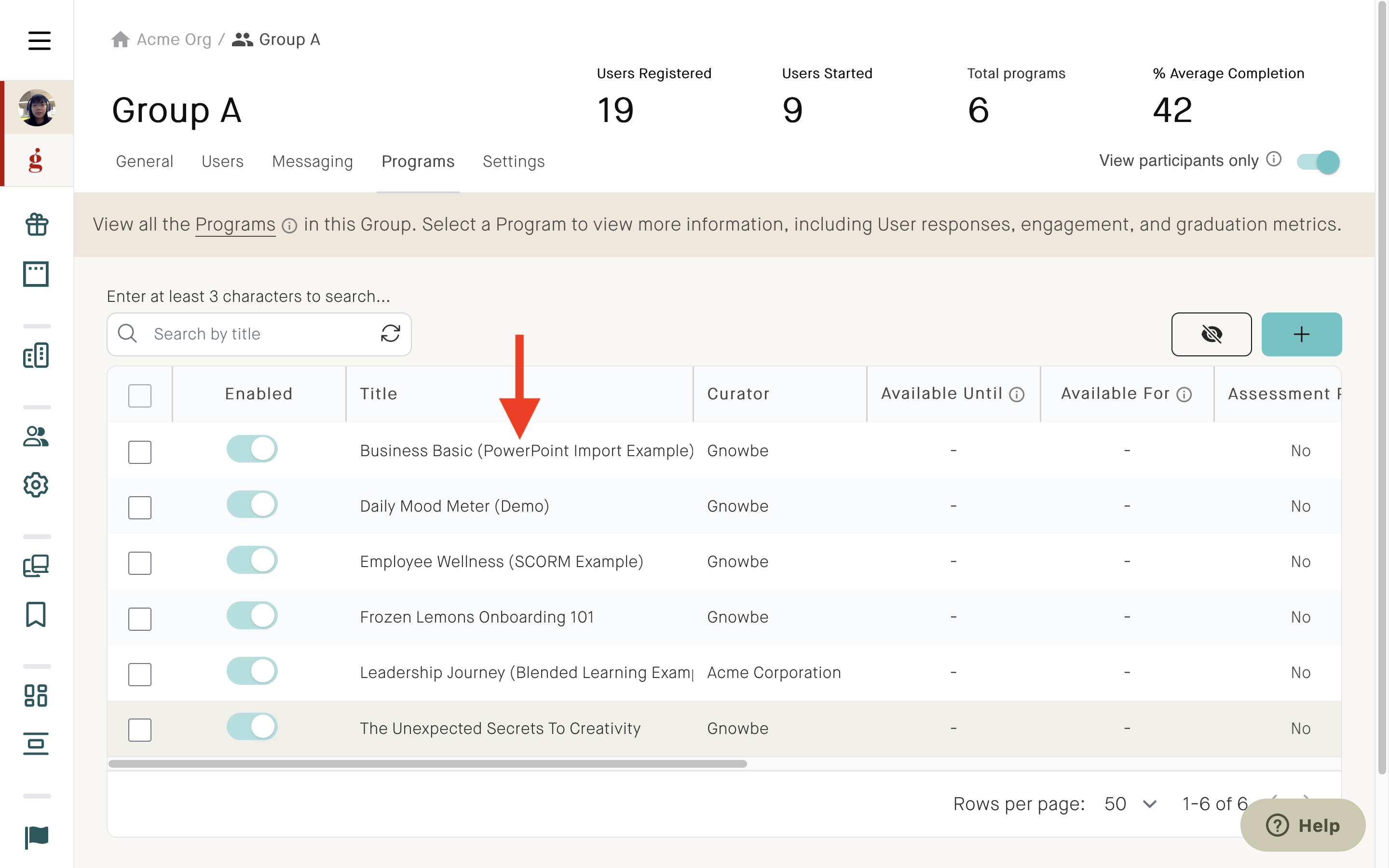Disable the Unexpected Secrets To Creativity toggle
Image resolution: width=1389 pixels, height=868 pixels.
(252, 726)
